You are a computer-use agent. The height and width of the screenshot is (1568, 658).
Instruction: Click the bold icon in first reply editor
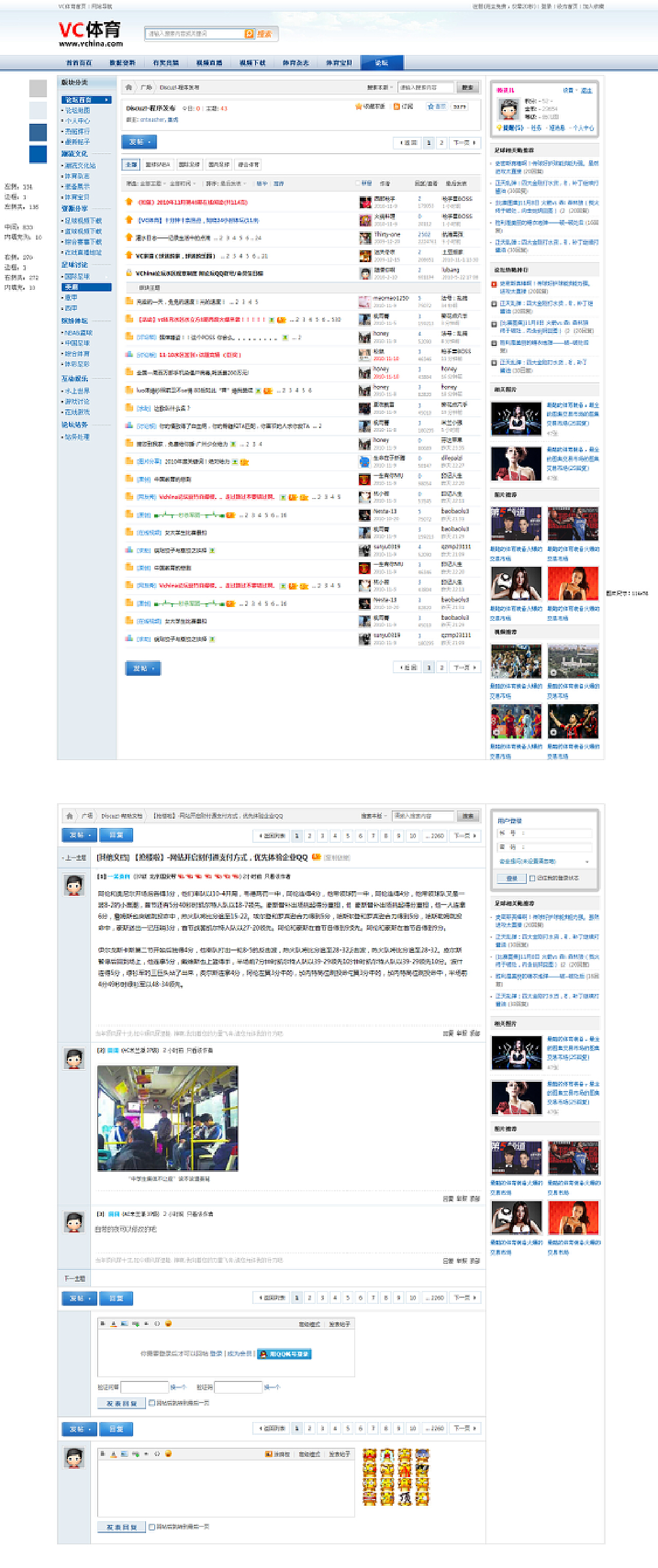point(102,1323)
